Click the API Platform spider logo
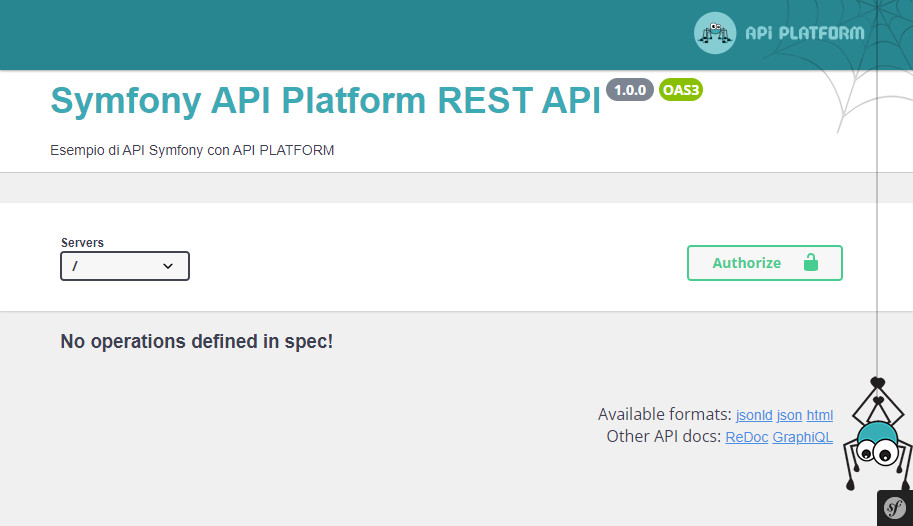Screen dimensions: 913x526 715,33
